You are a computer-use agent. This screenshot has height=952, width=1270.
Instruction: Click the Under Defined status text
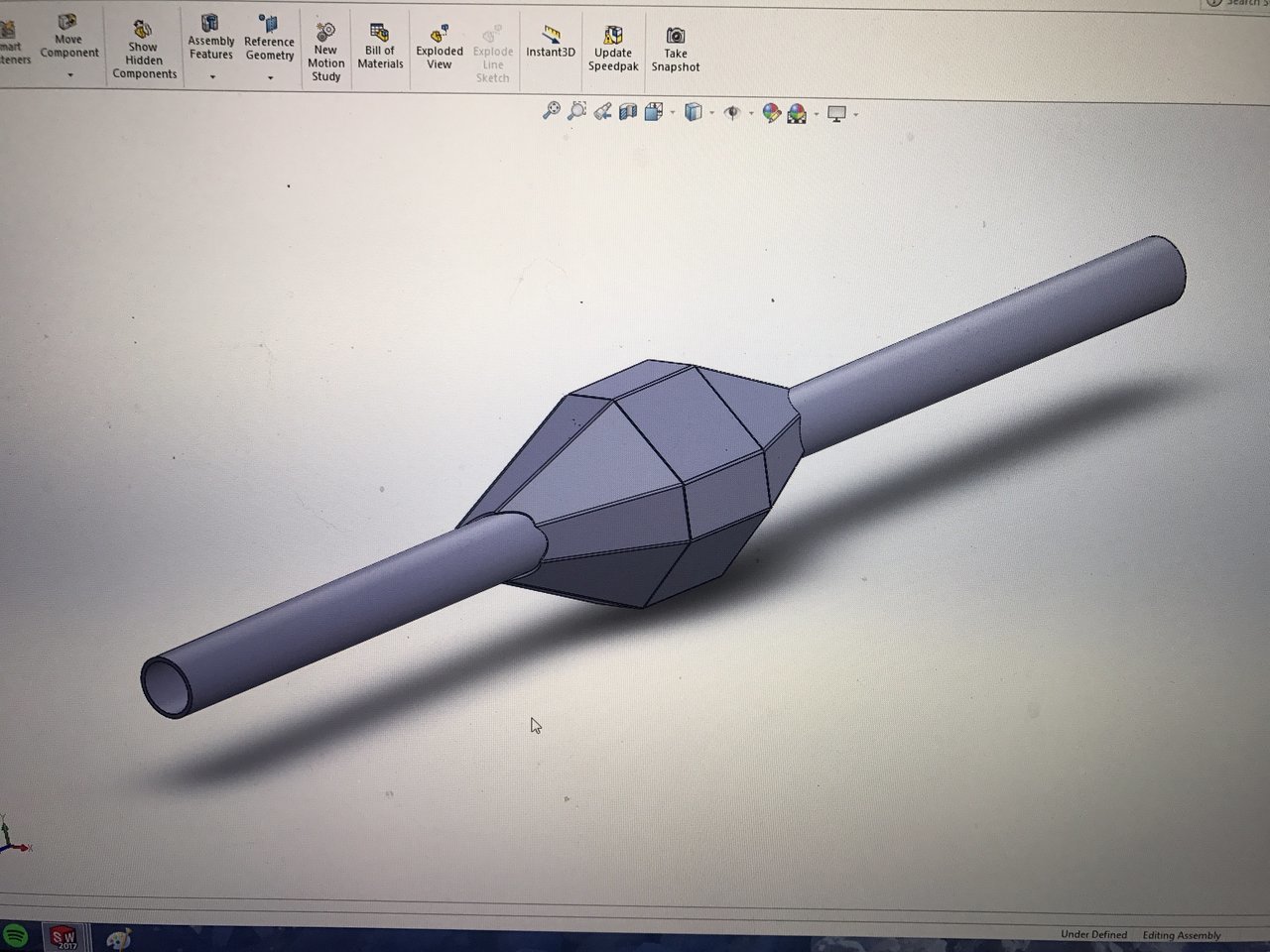point(1093,934)
